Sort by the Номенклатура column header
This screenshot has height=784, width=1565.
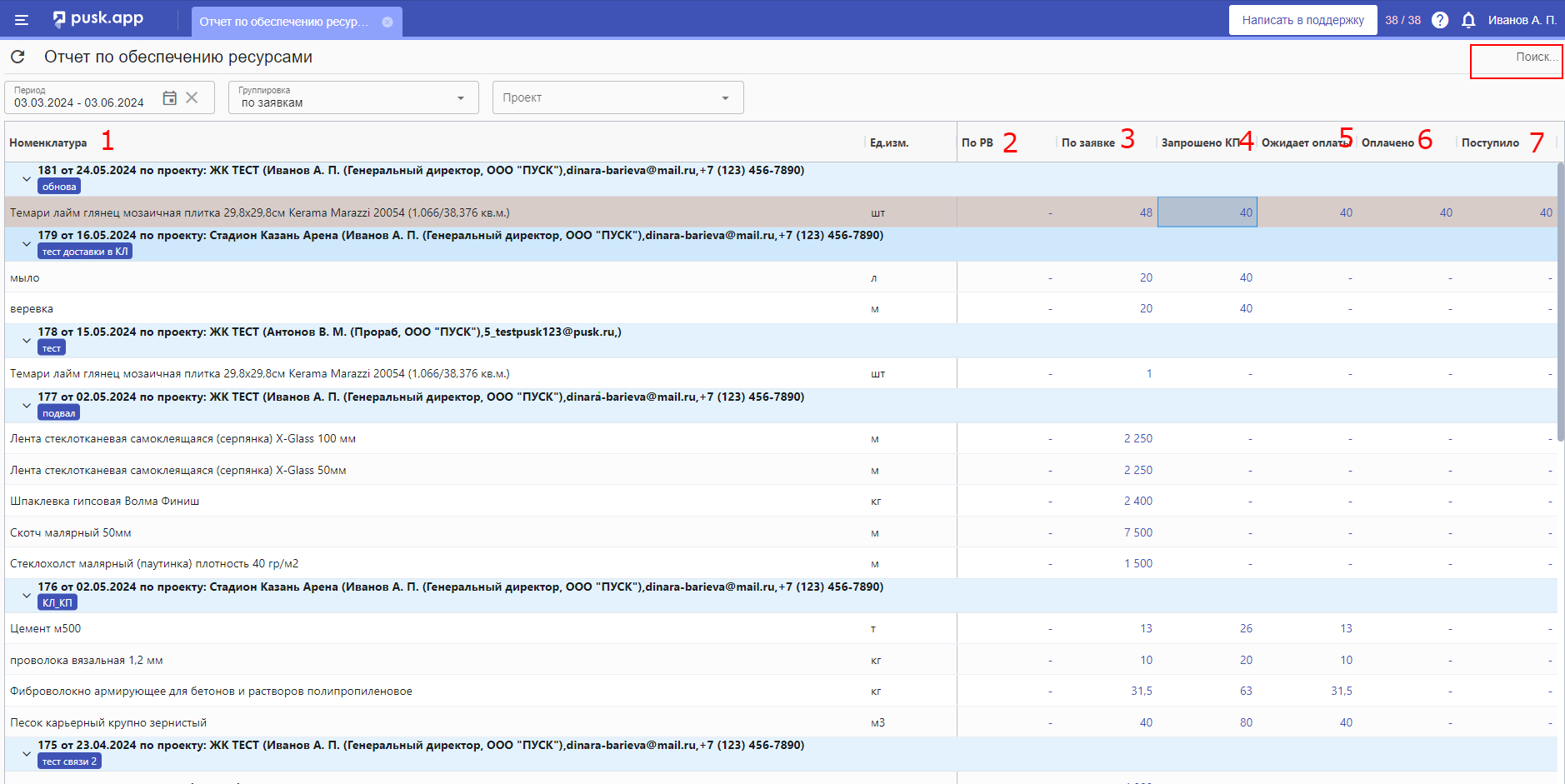tap(48, 142)
